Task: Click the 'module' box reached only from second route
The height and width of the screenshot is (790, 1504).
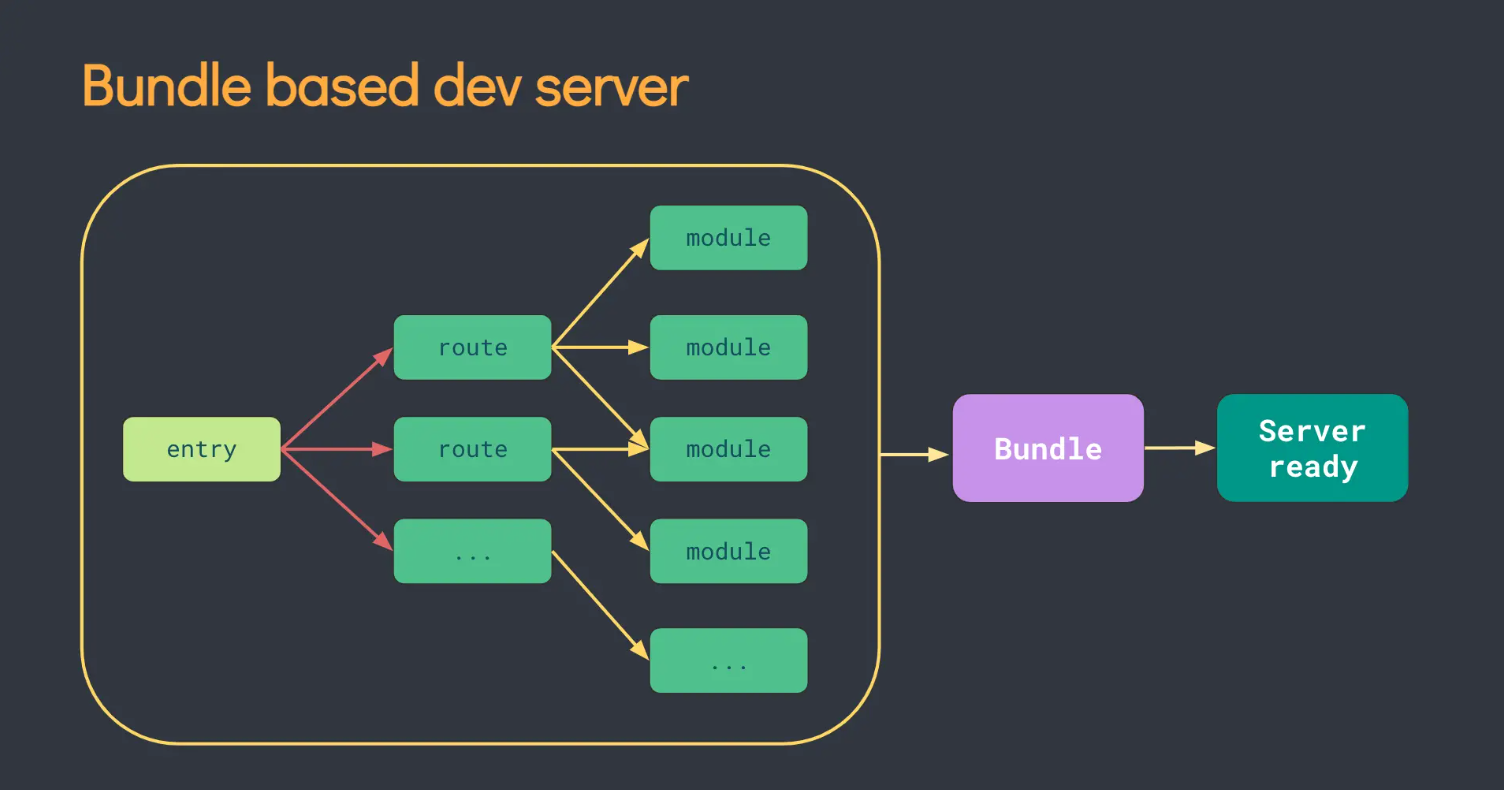Action: click(x=729, y=551)
